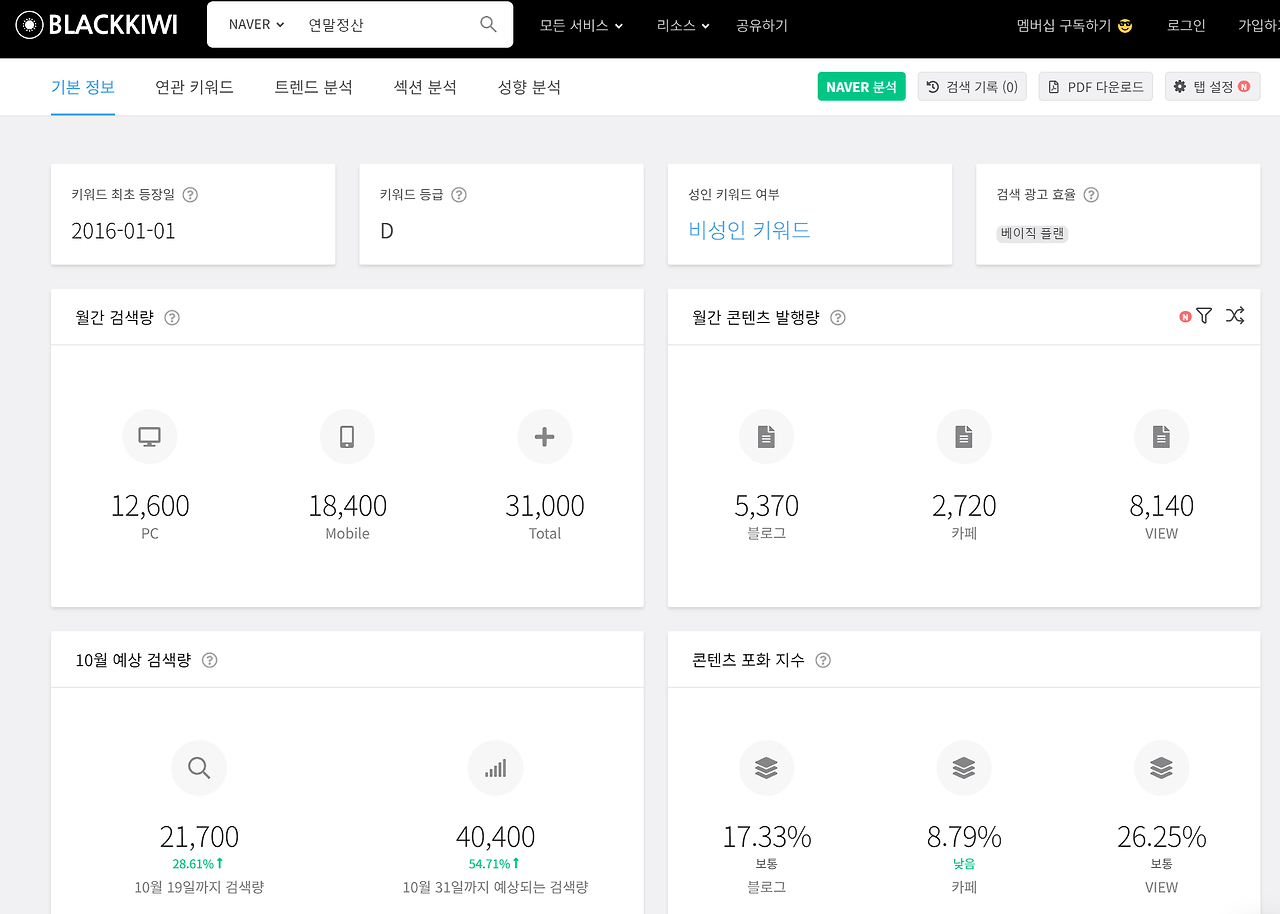Click the 베이직 플랜 badge
The height and width of the screenshot is (914, 1280).
1032,234
